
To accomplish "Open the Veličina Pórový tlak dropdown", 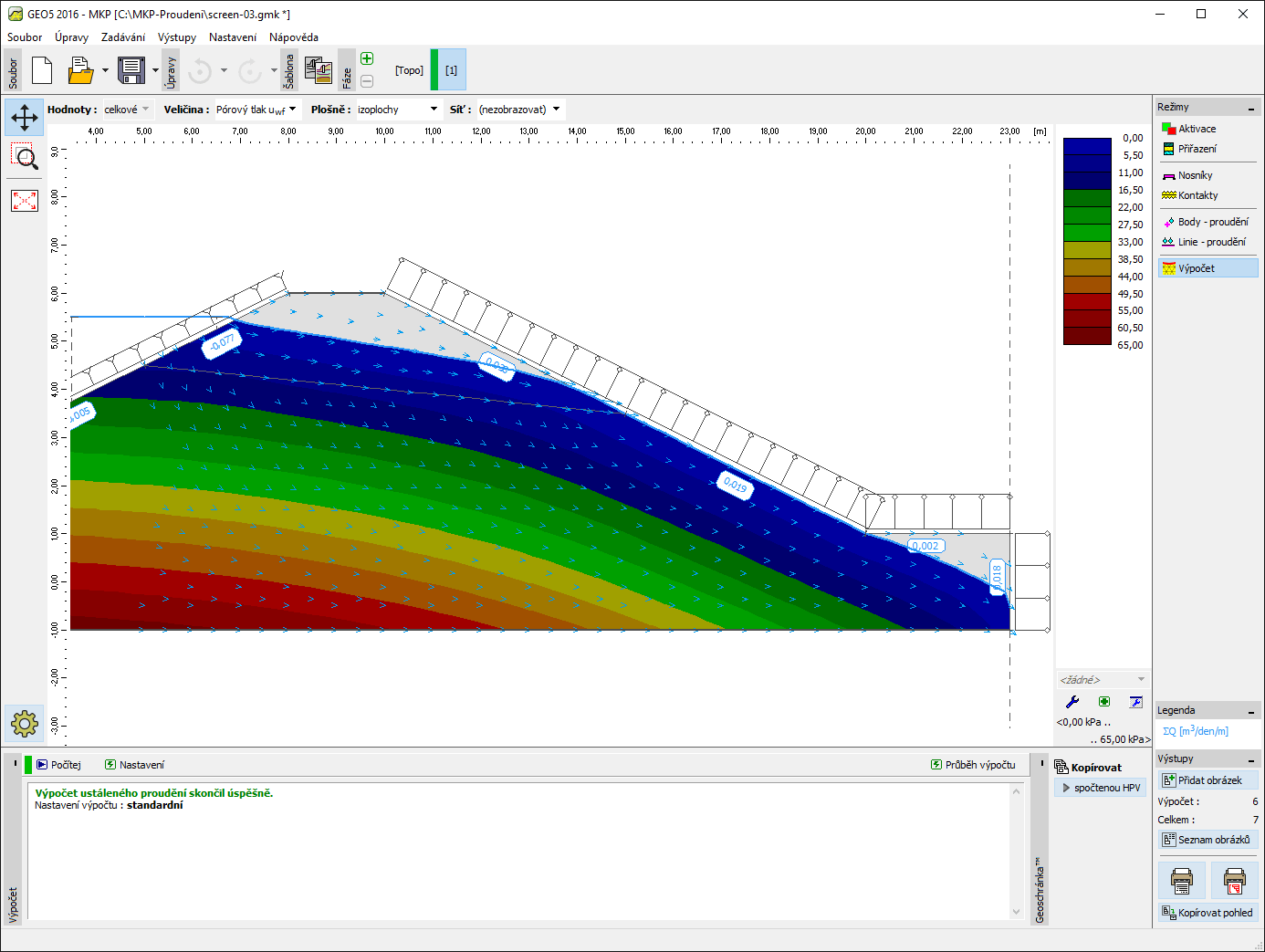I will (x=256, y=110).
